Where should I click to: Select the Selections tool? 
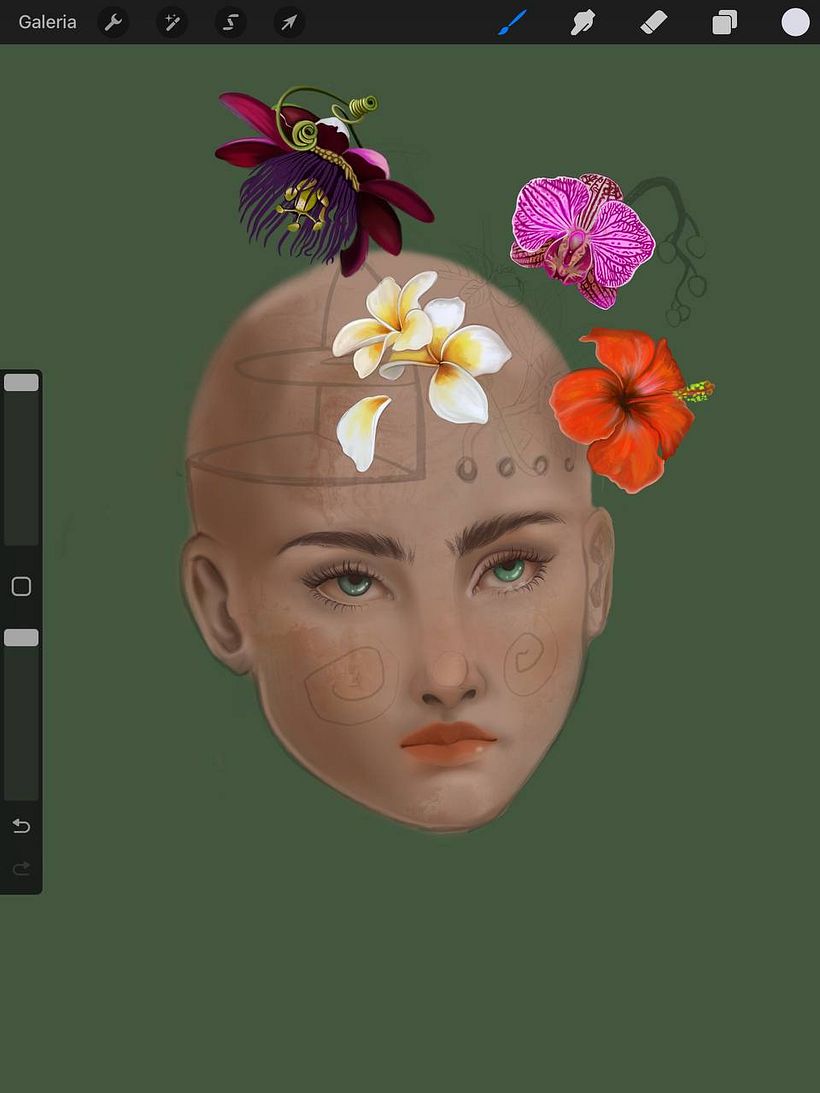click(229, 22)
